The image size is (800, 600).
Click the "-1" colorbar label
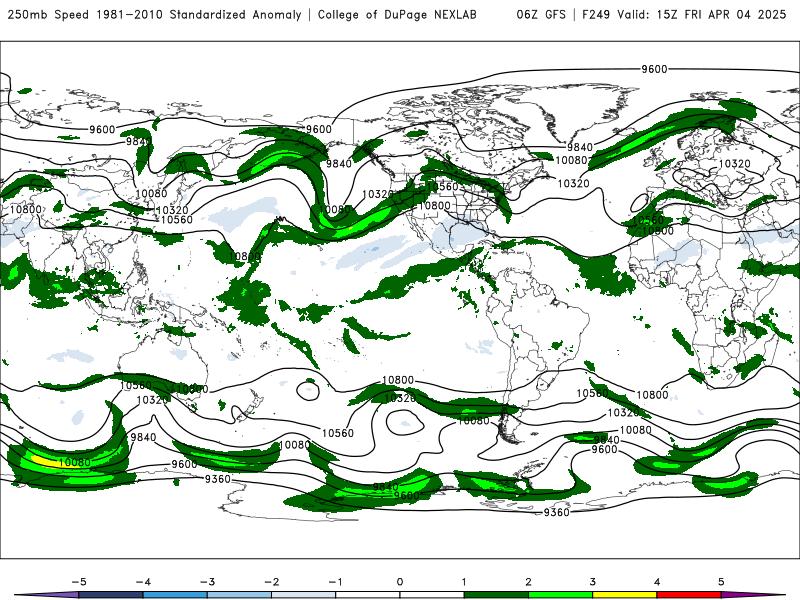(x=335, y=582)
